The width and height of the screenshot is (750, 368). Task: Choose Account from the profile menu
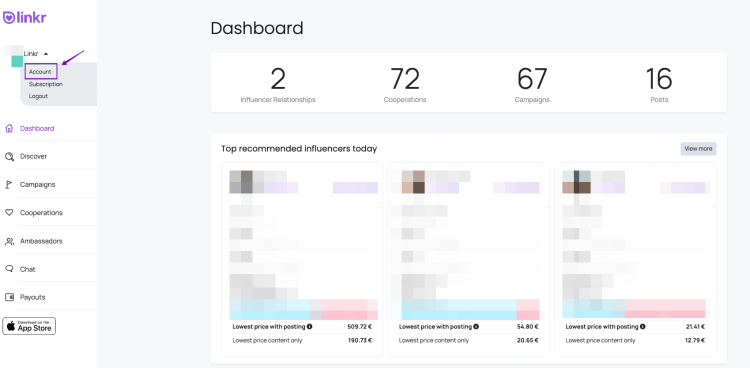click(x=40, y=72)
